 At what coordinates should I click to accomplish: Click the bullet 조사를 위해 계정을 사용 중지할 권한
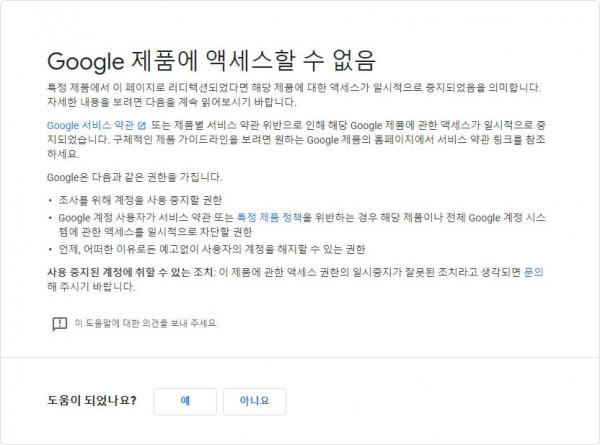pyautogui.click(x=140, y=200)
